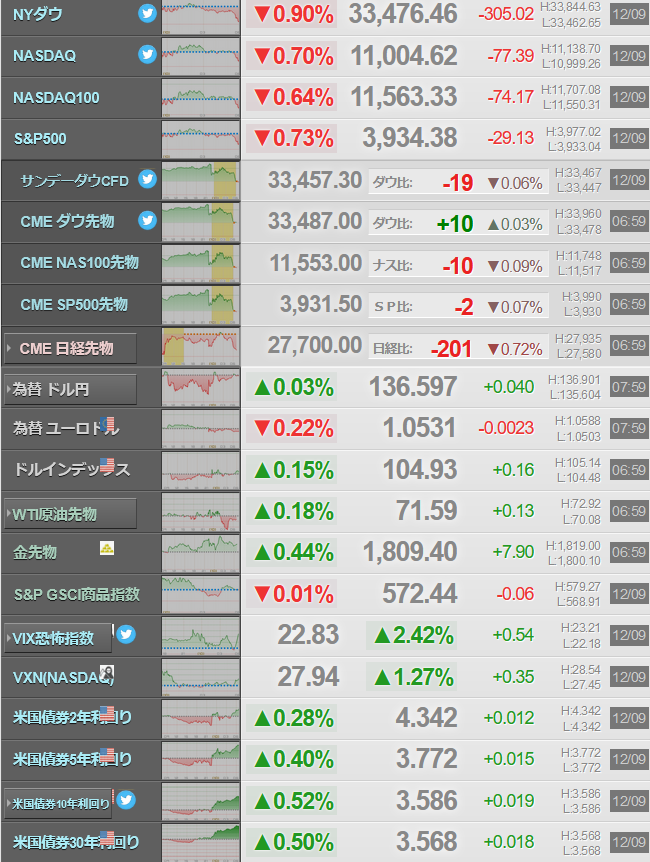Screen dimensions: 650x862
Task: Click the VXN value 27.94
Action: coord(308,676)
